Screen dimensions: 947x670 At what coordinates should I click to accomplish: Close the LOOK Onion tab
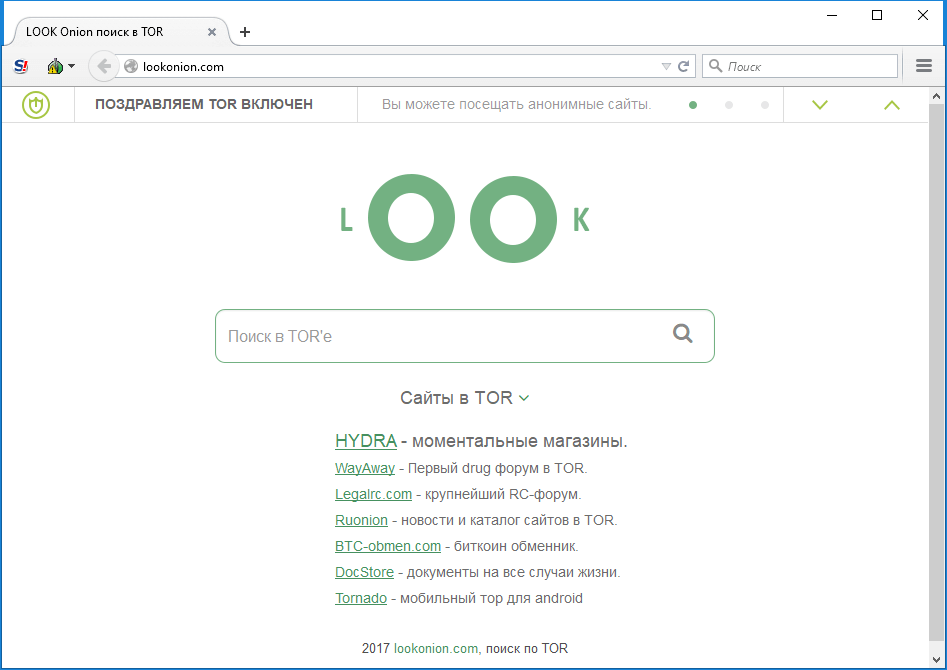212,32
